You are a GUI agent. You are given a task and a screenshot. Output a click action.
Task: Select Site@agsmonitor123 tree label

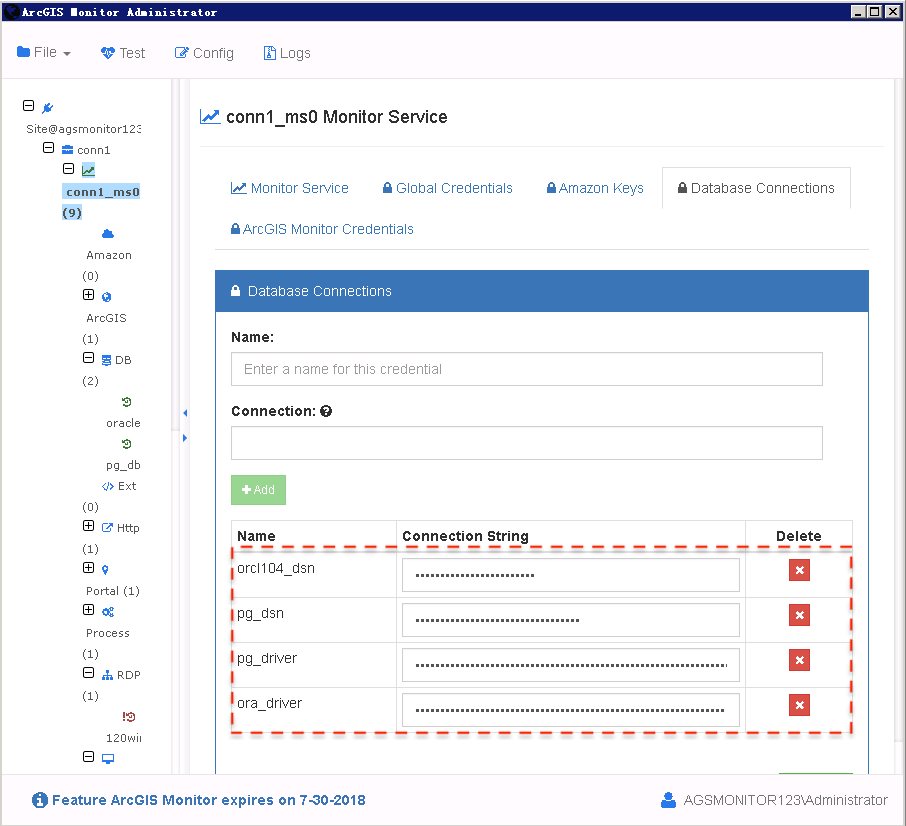[x=84, y=129]
